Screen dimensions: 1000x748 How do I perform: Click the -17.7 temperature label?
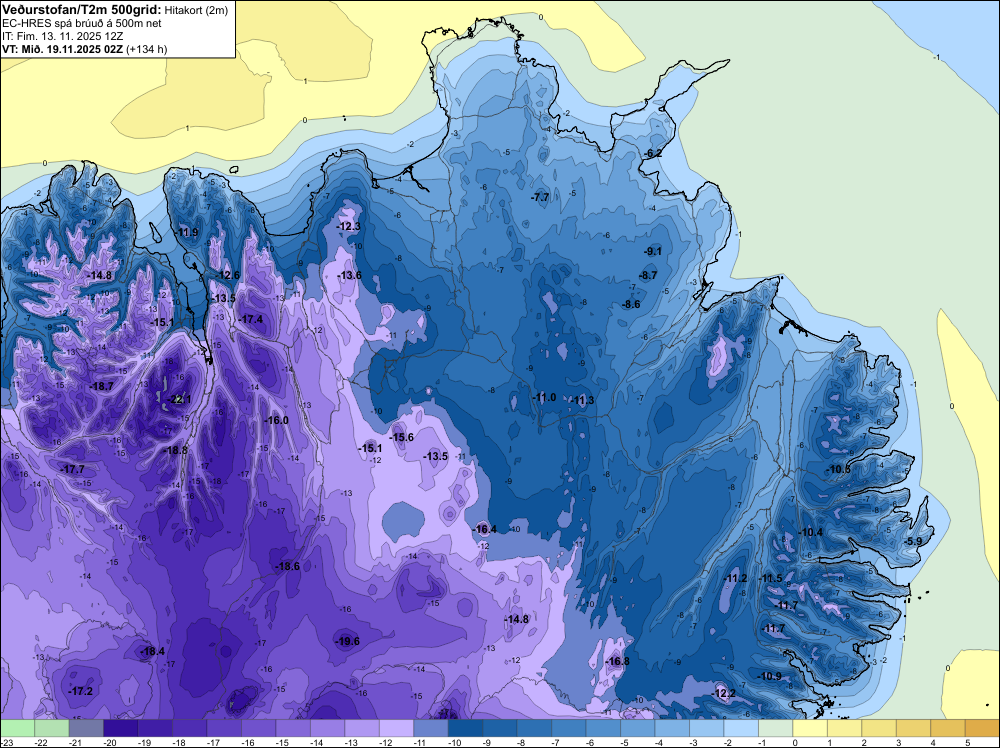tap(72, 469)
